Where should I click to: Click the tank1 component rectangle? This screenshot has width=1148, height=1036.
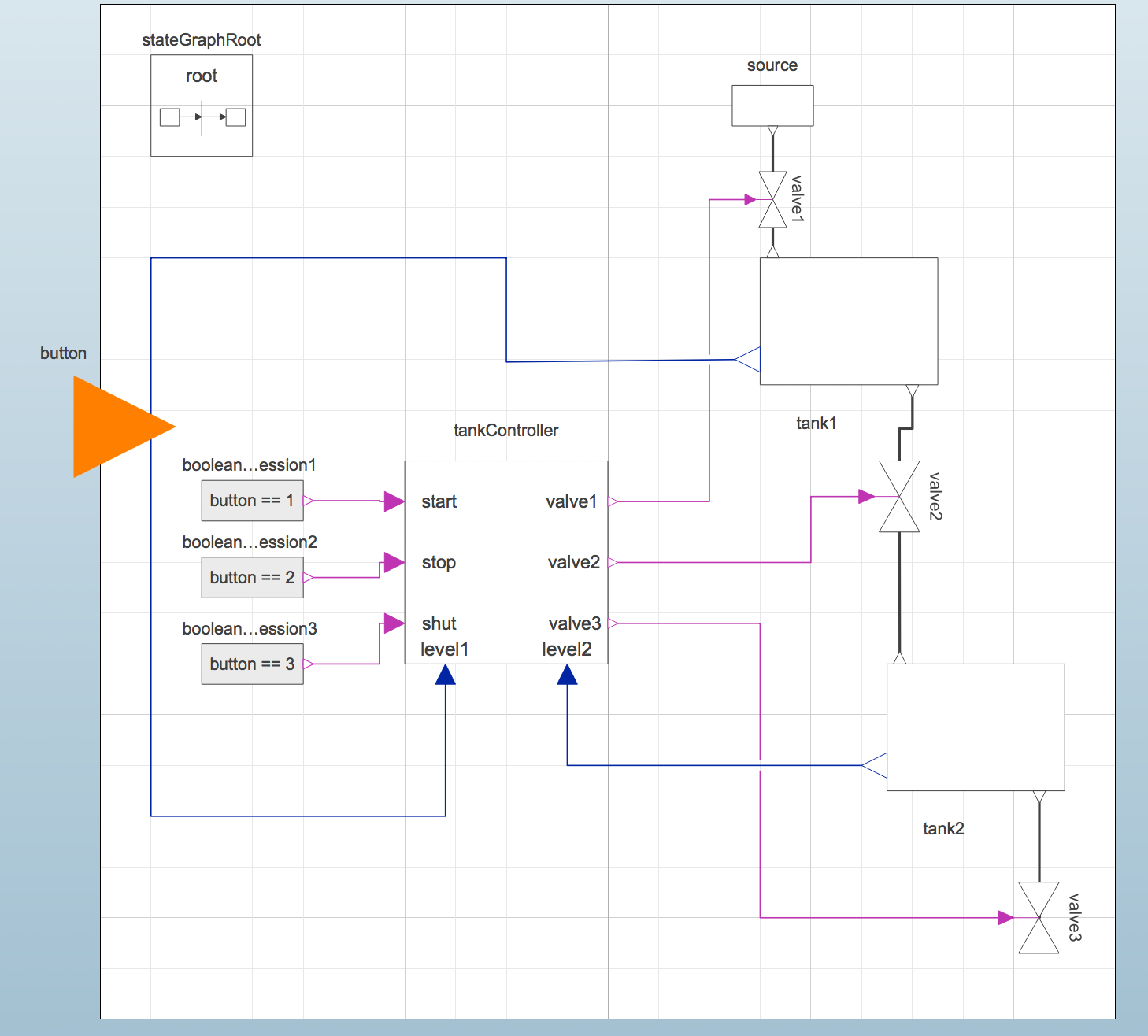click(x=849, y=321)
